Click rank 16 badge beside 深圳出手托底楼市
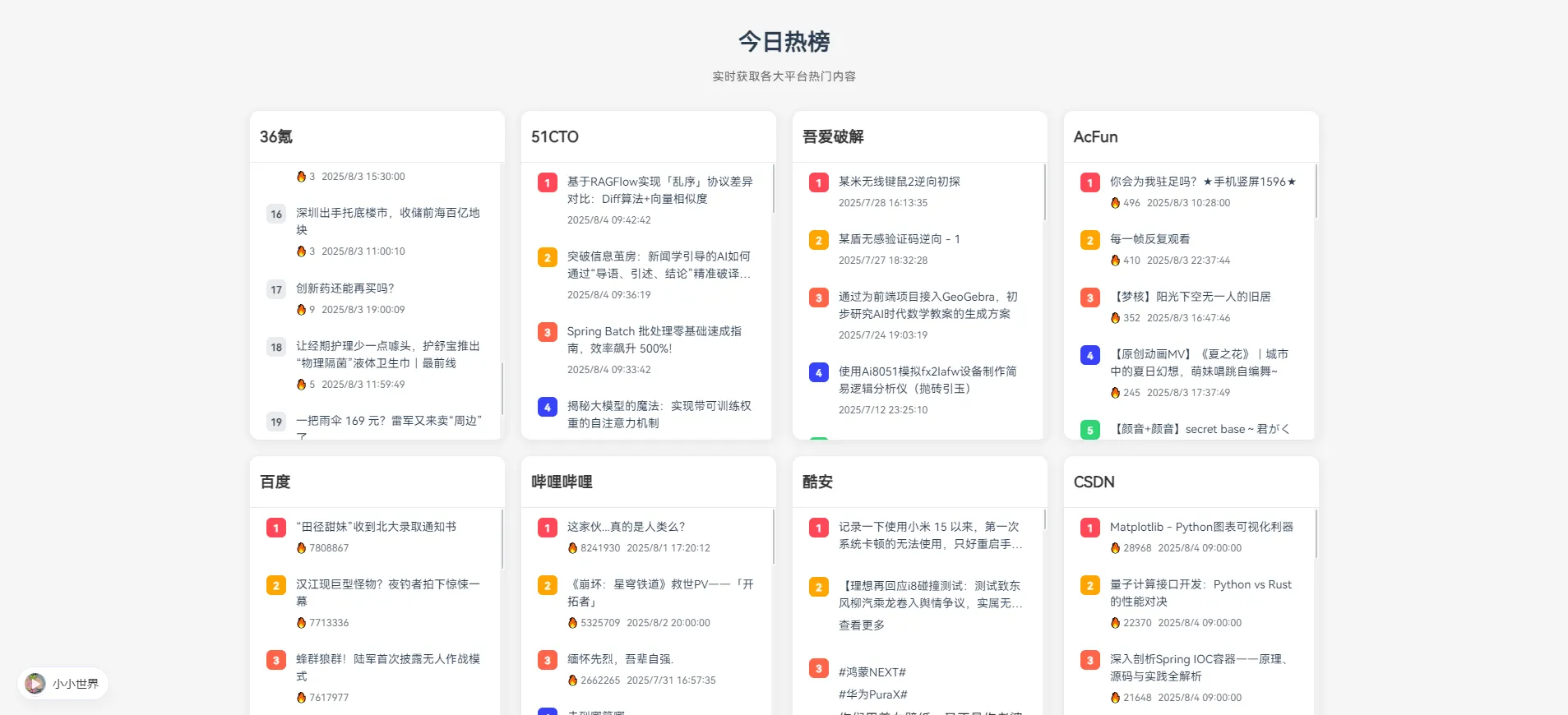This screenshot has height=715, width=1568. pyautogui.click(x=276, y=214)
